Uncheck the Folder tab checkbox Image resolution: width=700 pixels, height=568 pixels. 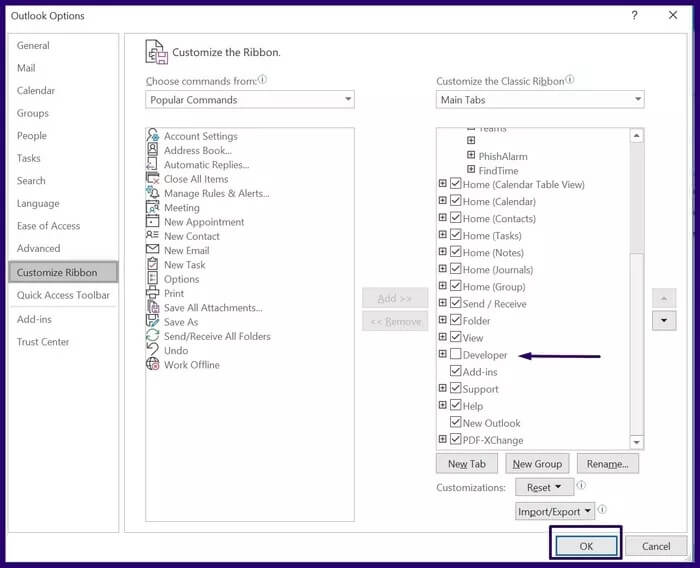(455, 320)
